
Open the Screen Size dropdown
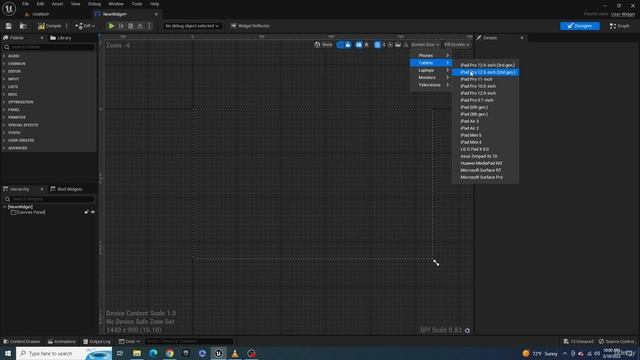click(425, 44)
